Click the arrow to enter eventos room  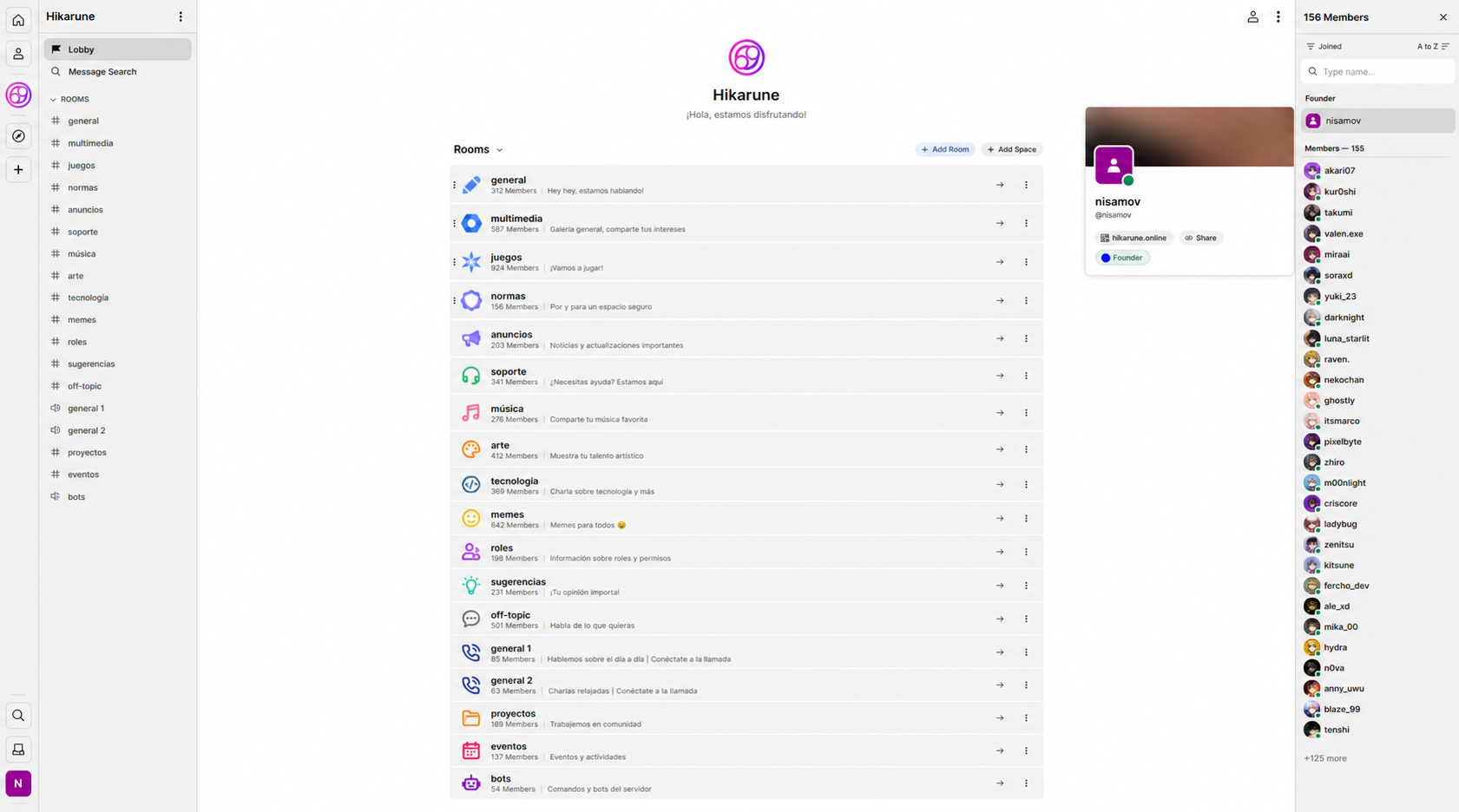(x=1000, y=751)
